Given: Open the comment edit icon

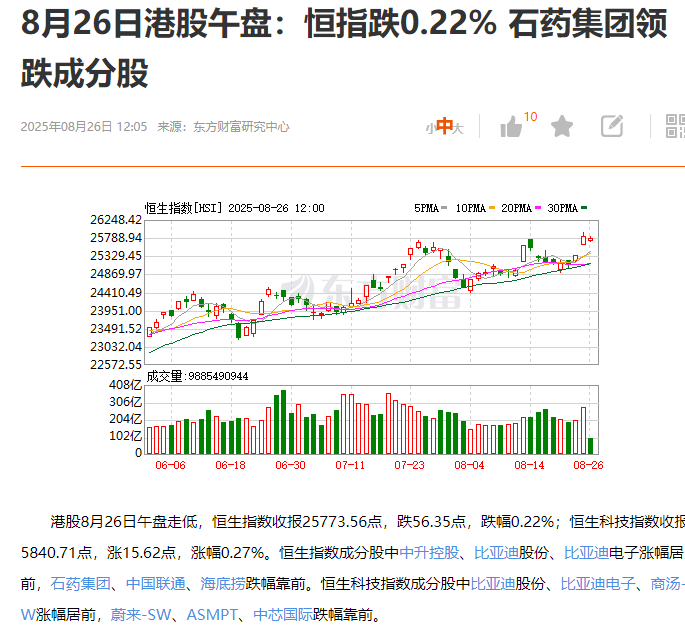Looking at the screenshot, I should [x=612, y=126].
